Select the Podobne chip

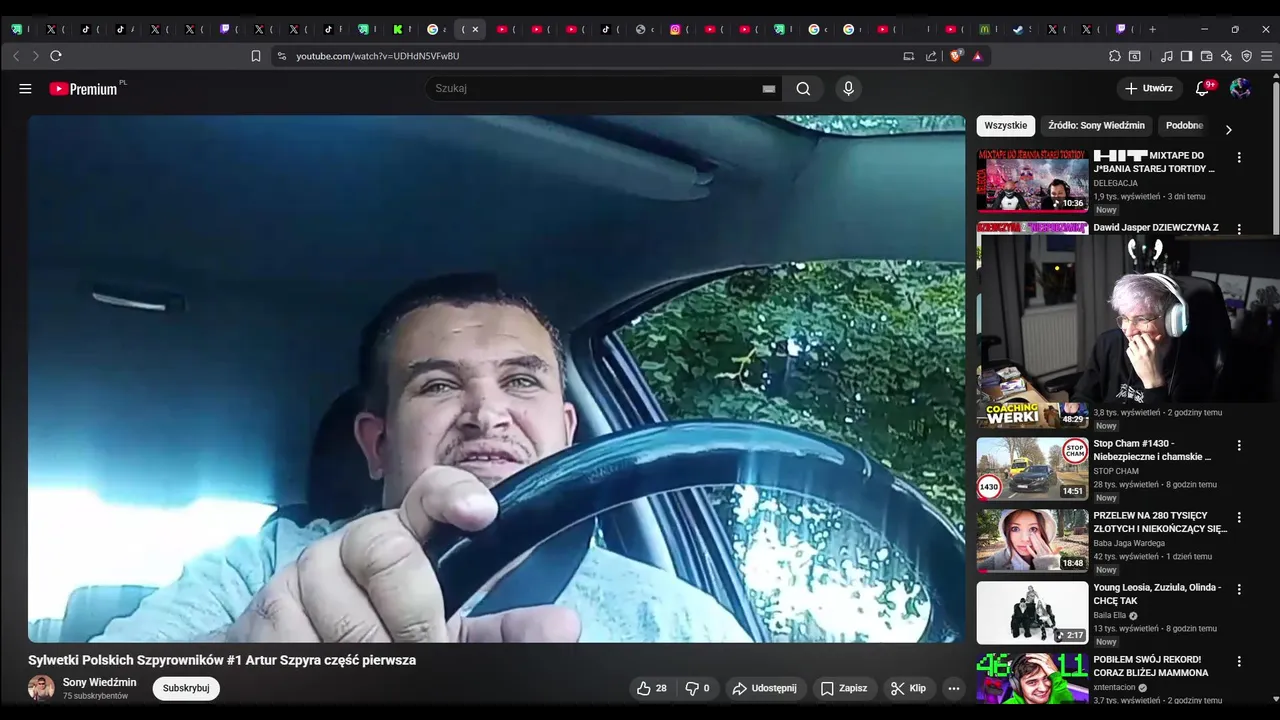tap(1184, 126)
